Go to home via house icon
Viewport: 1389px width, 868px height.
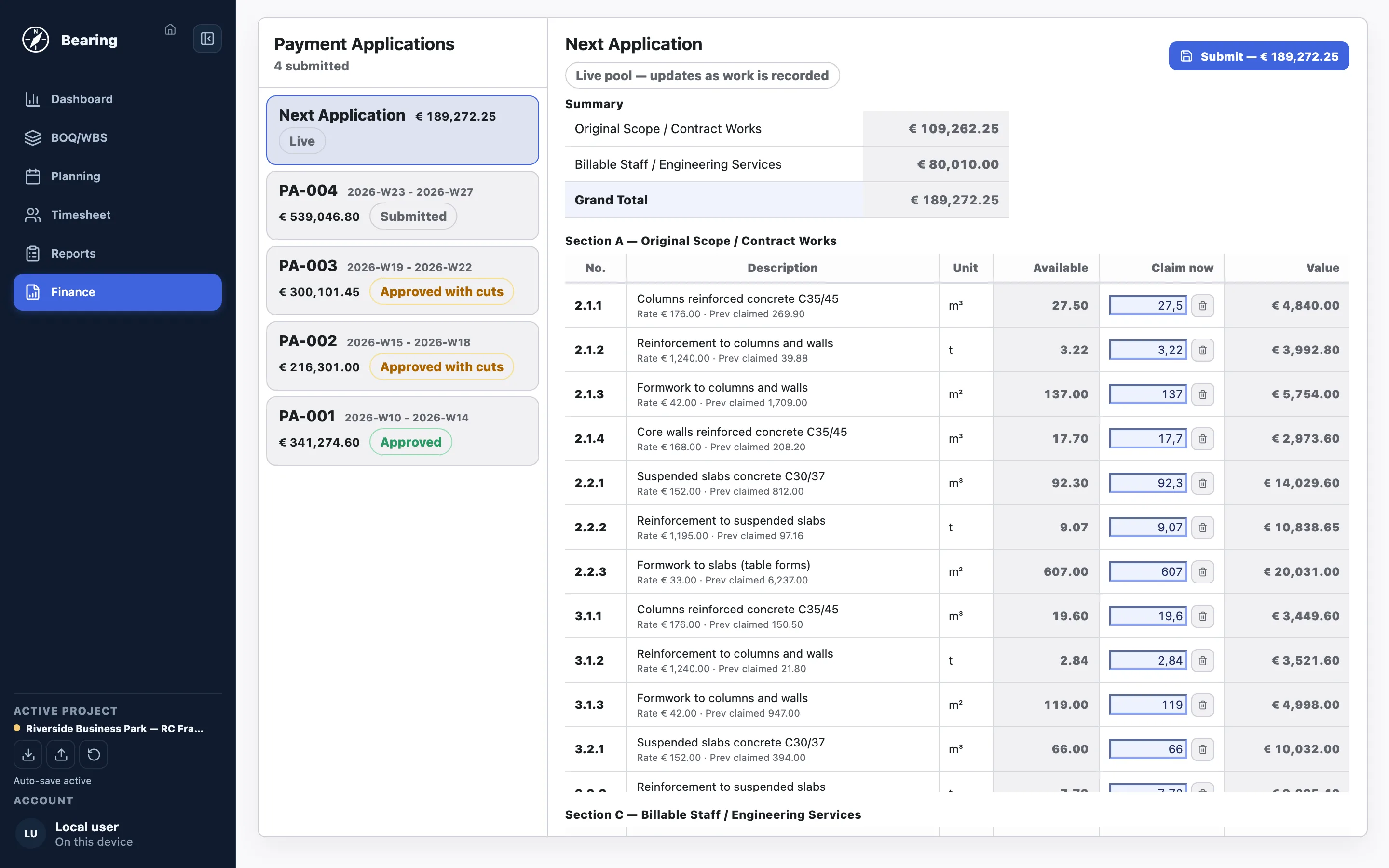coord(170,29)
